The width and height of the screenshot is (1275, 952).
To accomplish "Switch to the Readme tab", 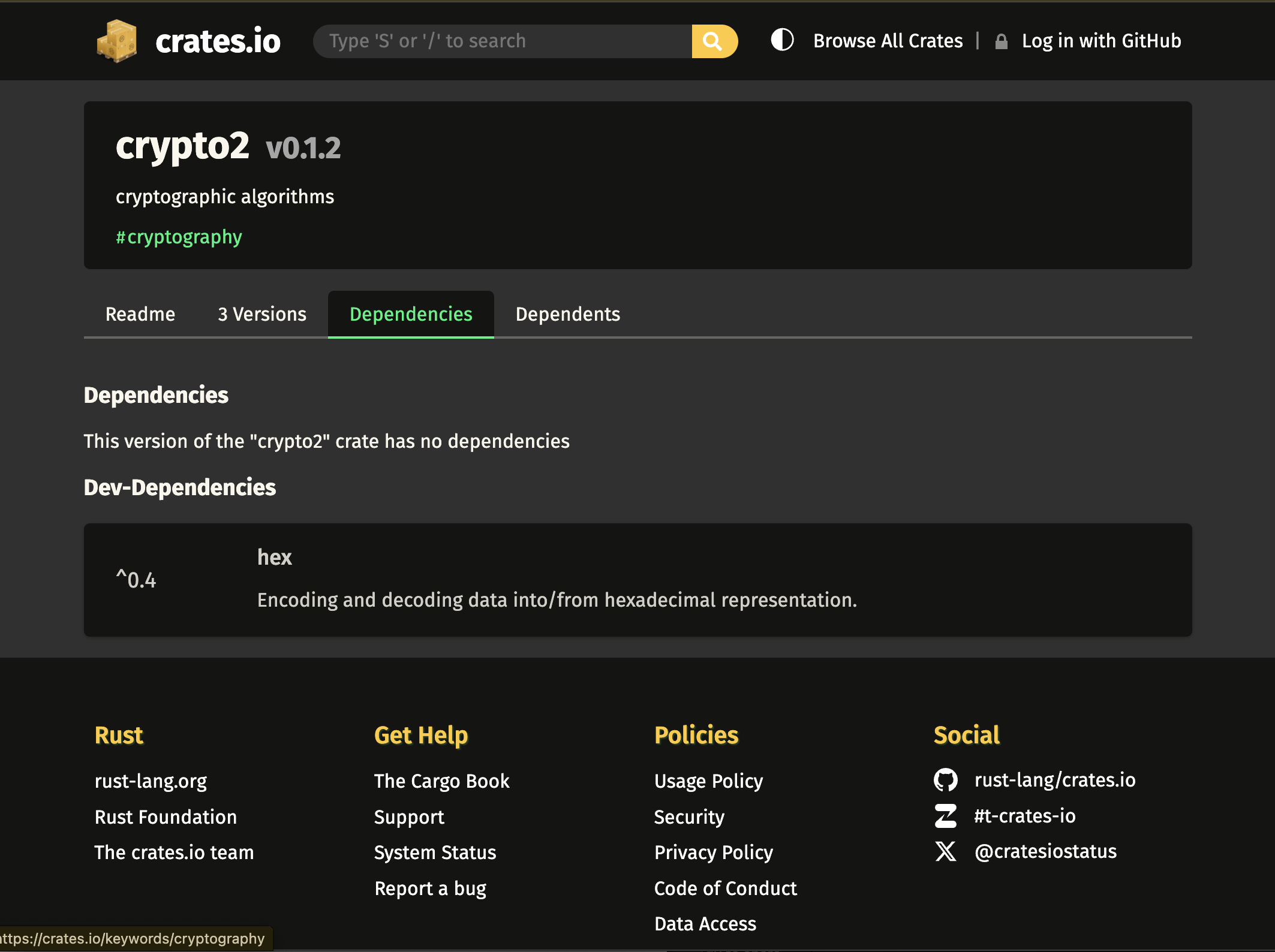I will click(140, 314).
